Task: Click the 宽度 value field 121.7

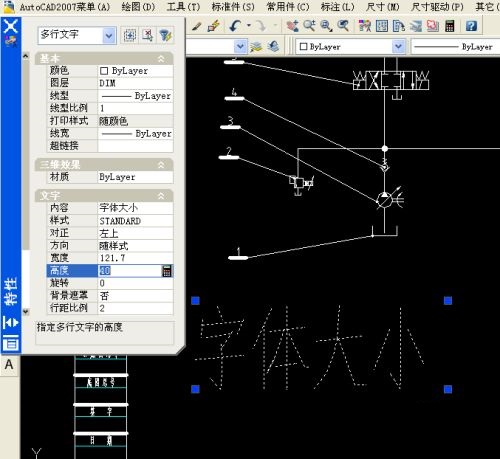Action: click(135, 258)
